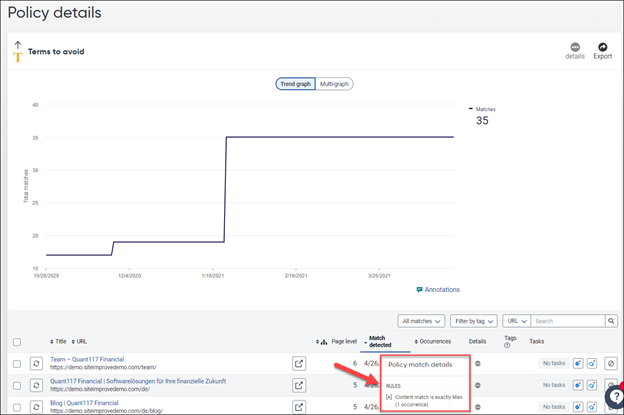Click first blue task icon in Blog row
Viewport: 624px width, 415px height.
click(578, 407)
